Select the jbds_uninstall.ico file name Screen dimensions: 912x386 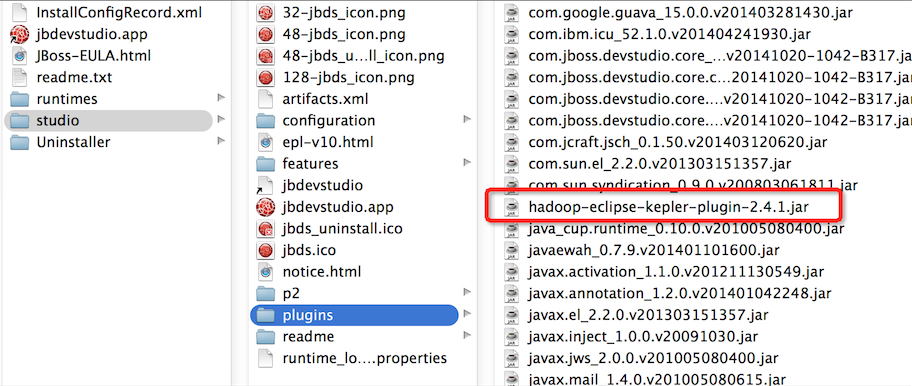tap(342, 228)
